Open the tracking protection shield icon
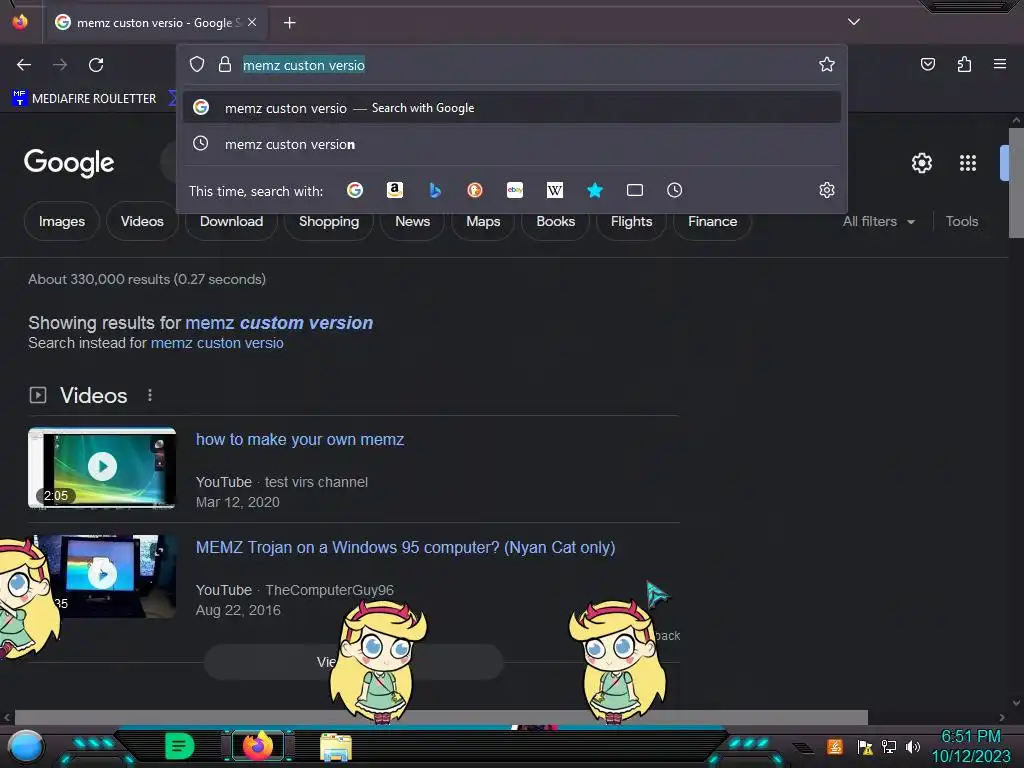Image resolution: width=1024 pixels, height=768 pixels. [197, 64]
